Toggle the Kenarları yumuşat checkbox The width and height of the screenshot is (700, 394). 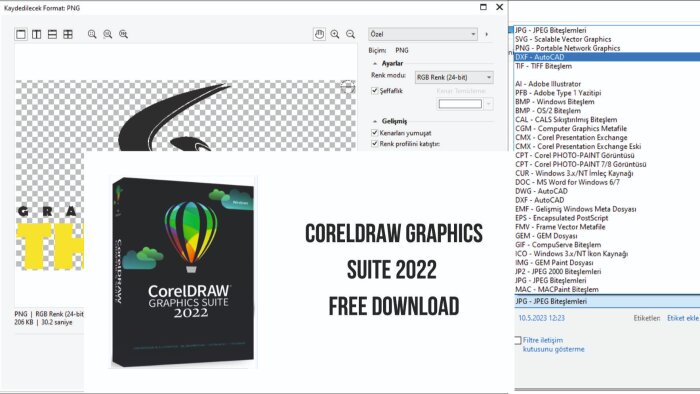point(375,133)
